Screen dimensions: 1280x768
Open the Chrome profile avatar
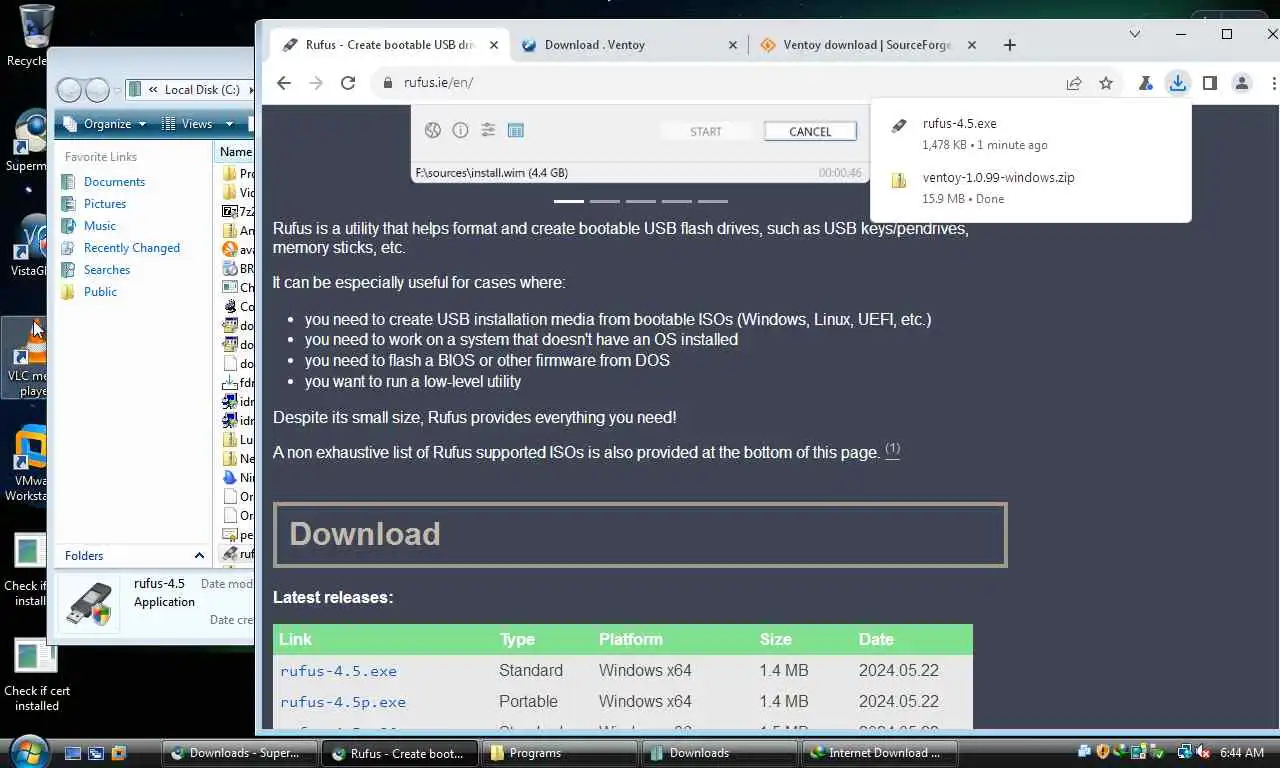pos(1242,83)
